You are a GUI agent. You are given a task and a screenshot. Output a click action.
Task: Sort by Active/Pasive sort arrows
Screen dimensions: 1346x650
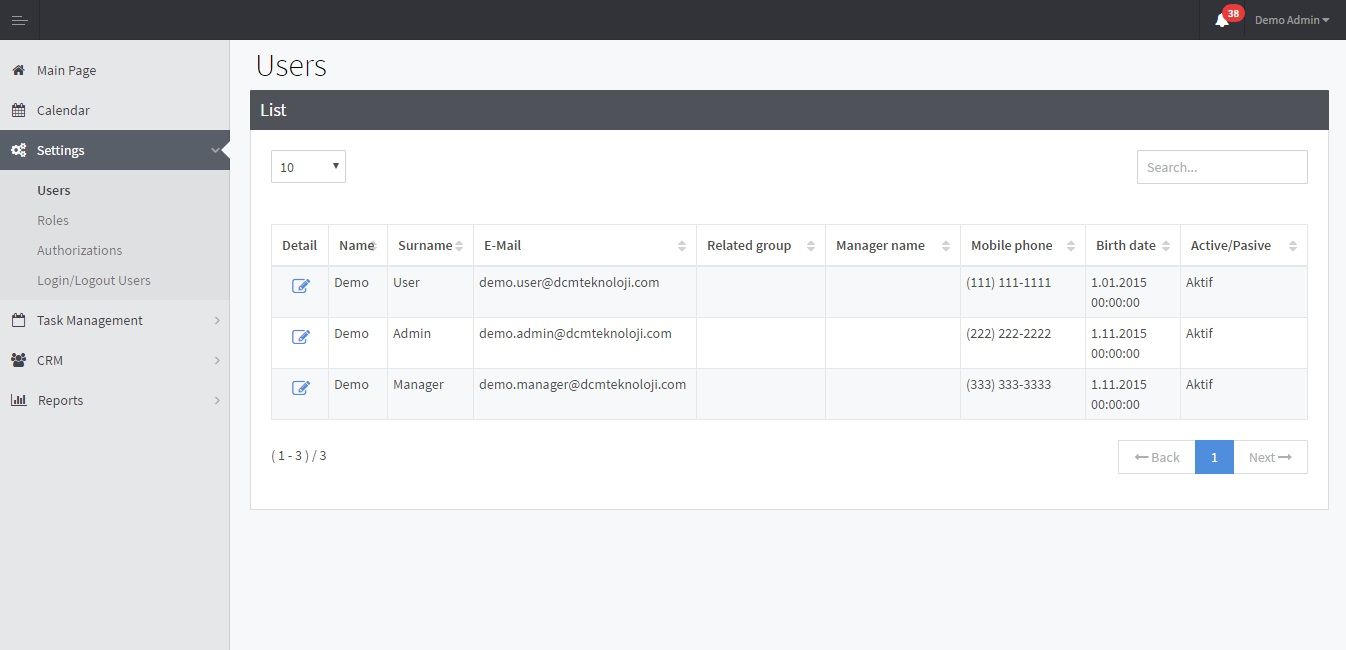pos(1293,246)
